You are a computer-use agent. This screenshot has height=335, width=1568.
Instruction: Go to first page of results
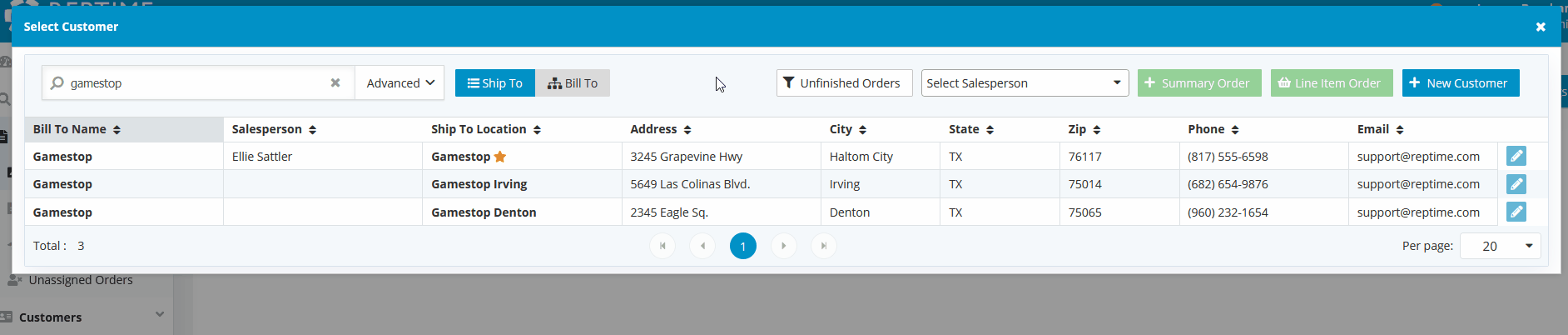coord(662,246)
